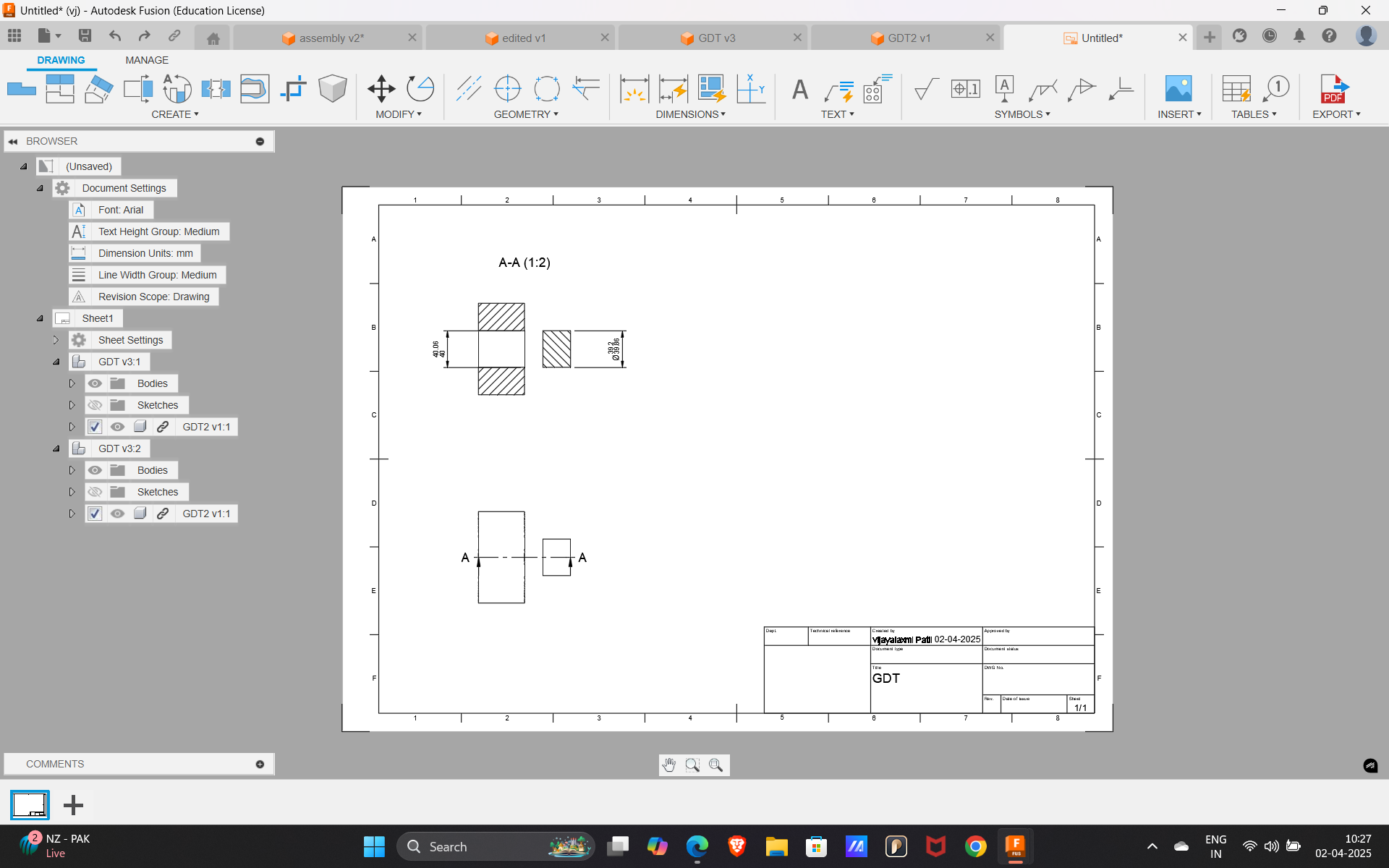Screen dimensions: 1389x868
Task: Select the Surface Texture symbol tool
Action: [x=925, y=89]
